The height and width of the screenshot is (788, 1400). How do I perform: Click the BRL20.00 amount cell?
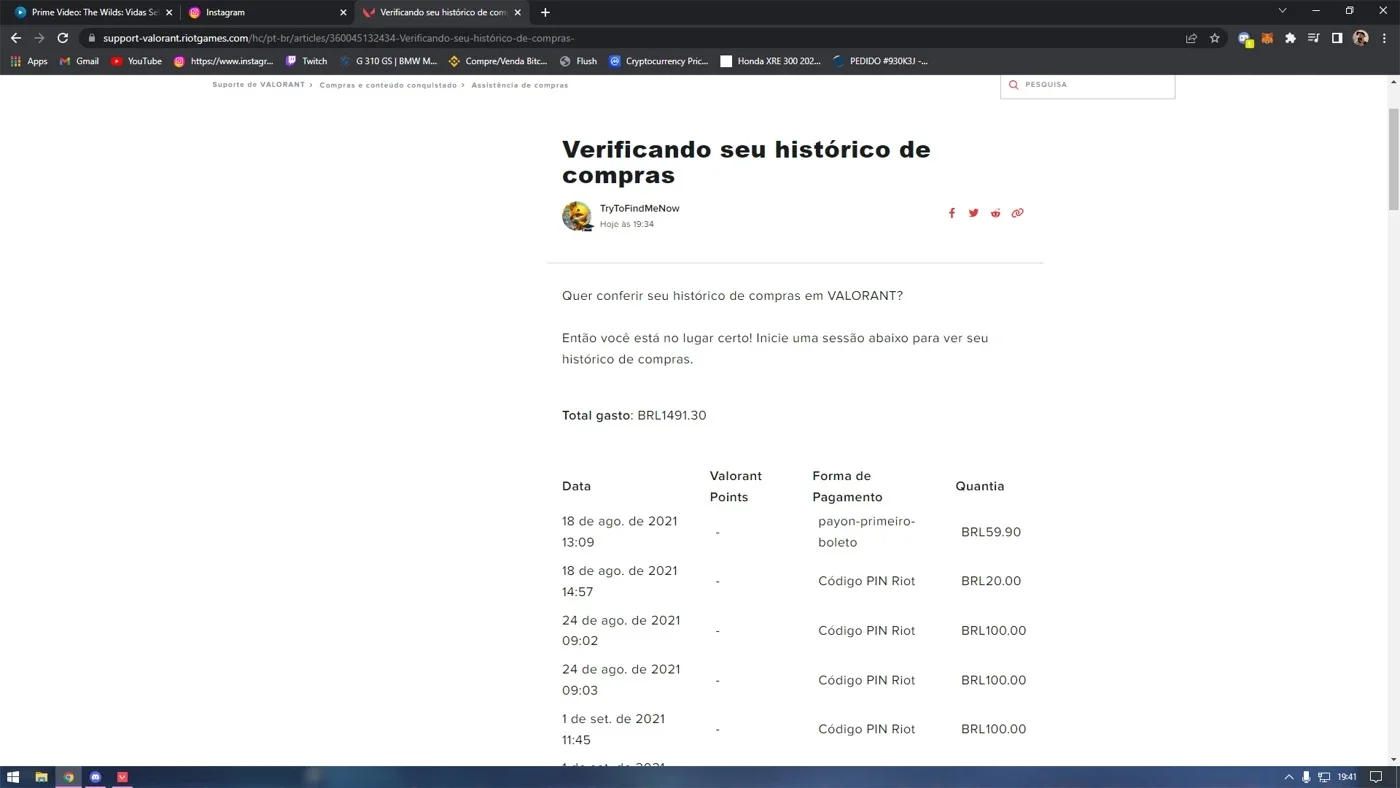pos(991,581)
